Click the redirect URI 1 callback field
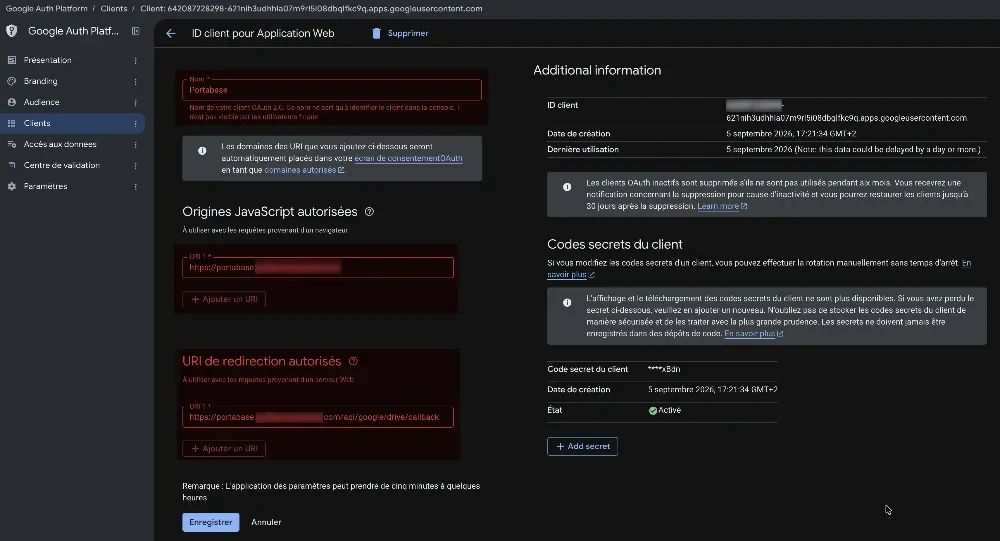Viewport: 1000px width, 541px height. click(318, 417)
